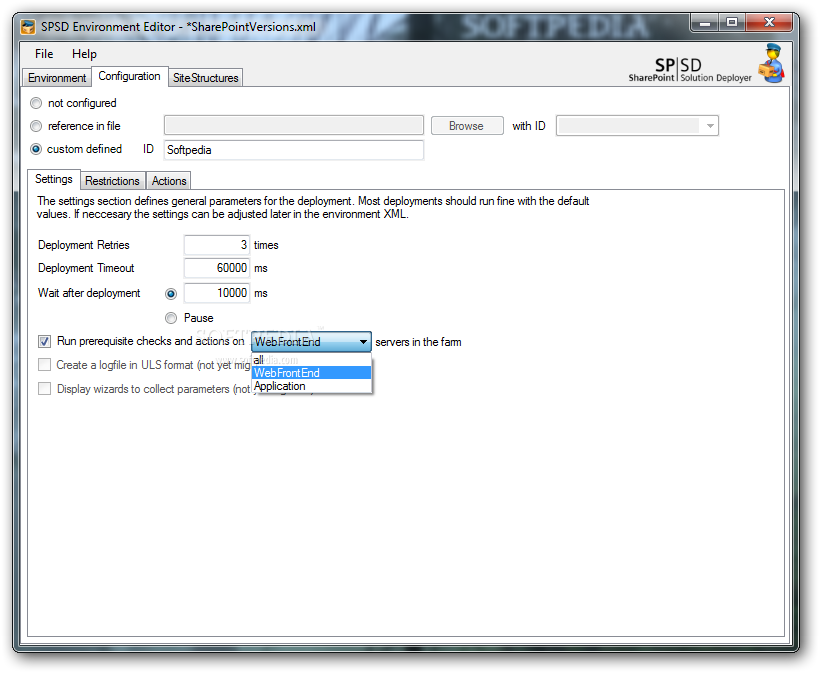Viewport: 820px width, 673px height.
Task: Click the Deployment Timeout value field
Action: click(217, 268)
